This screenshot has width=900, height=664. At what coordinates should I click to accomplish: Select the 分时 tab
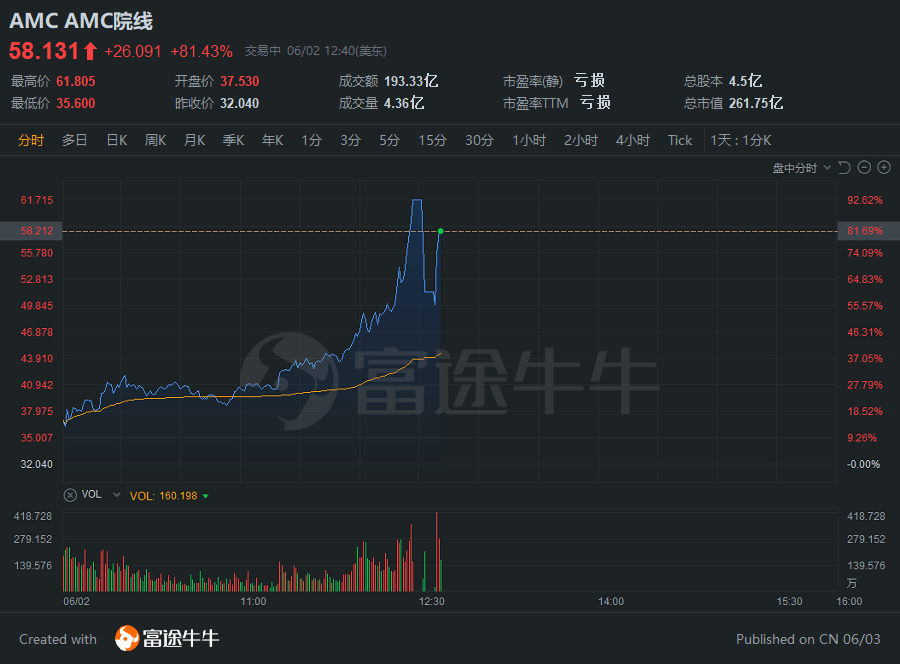[31, 141]
